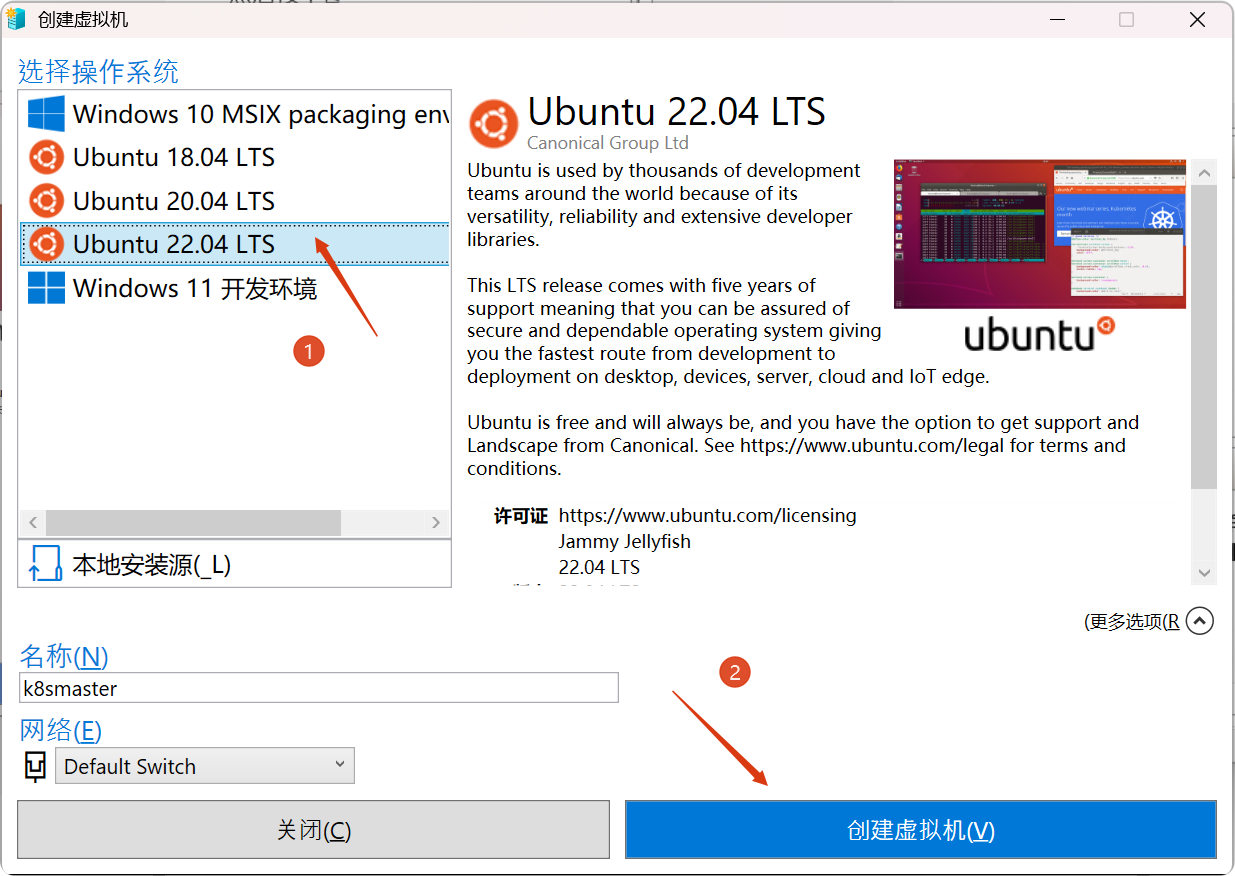Collapse the 更多选项 expander arrow
The image size is (1235, 876).
tap(1199, 621)
